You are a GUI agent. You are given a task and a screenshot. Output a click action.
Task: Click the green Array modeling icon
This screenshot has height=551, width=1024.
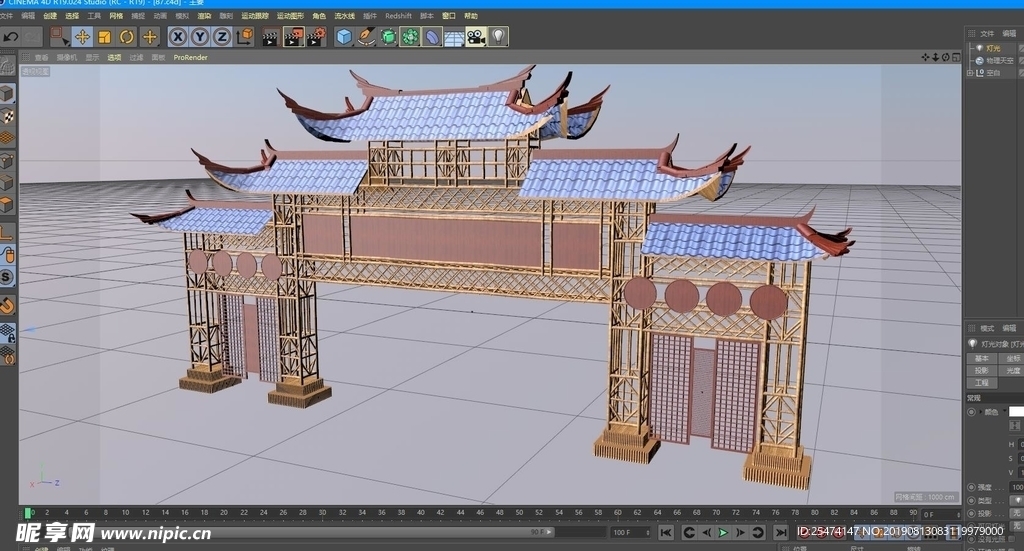410,37
